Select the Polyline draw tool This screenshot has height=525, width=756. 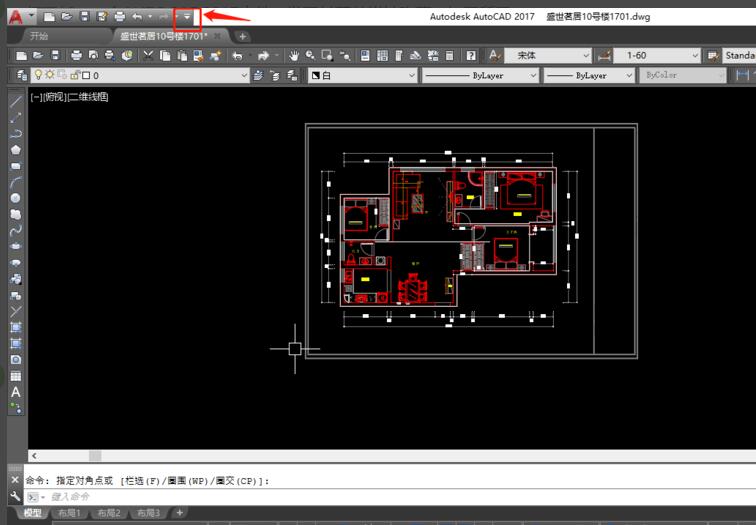click(16, 134)
